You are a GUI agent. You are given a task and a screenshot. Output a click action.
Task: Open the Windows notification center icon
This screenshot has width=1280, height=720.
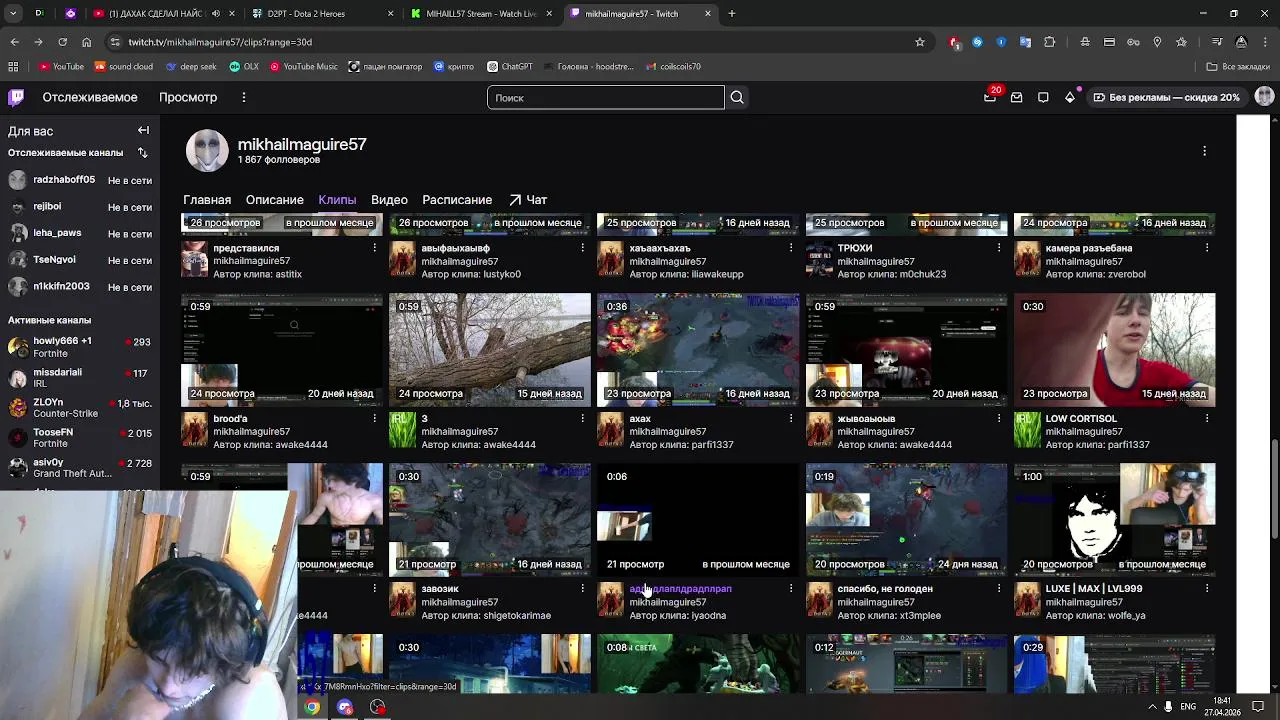tap(1258, 707)
